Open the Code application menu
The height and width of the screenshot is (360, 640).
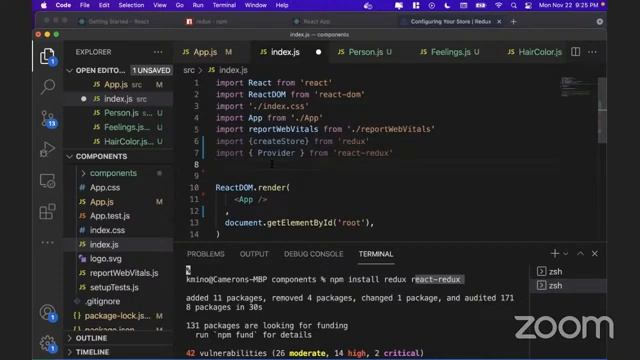point(63,5)
